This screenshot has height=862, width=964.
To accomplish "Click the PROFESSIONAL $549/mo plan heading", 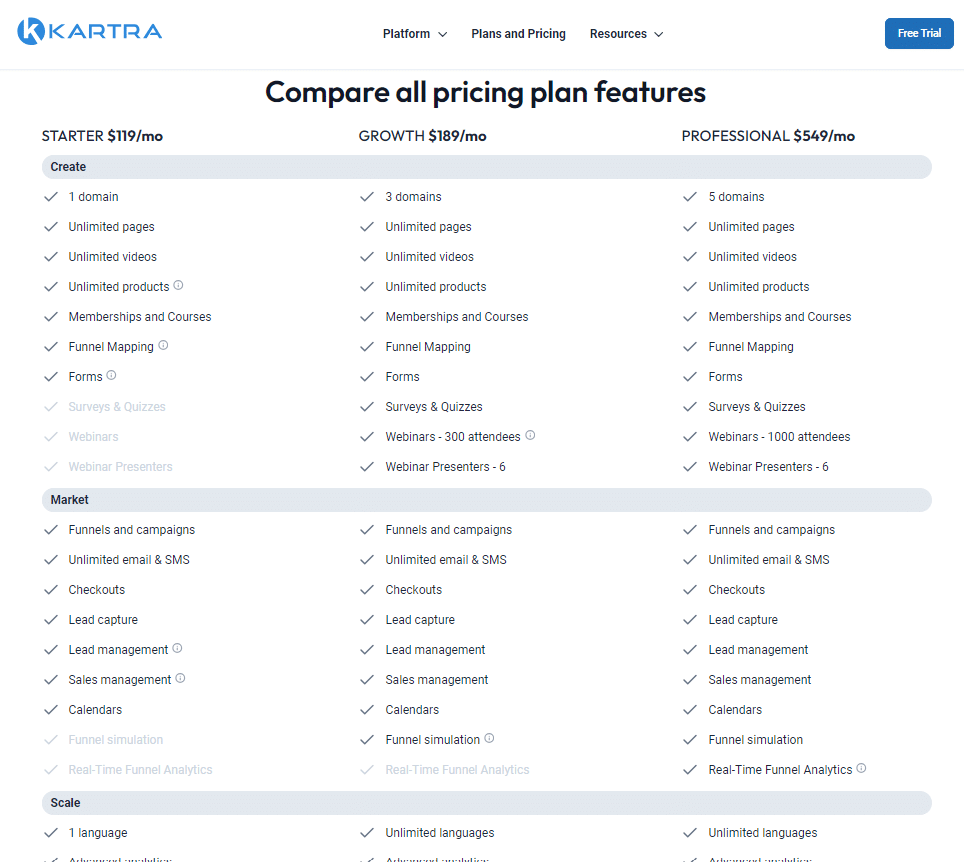I will pyautogui.click(x=768, y=136).
